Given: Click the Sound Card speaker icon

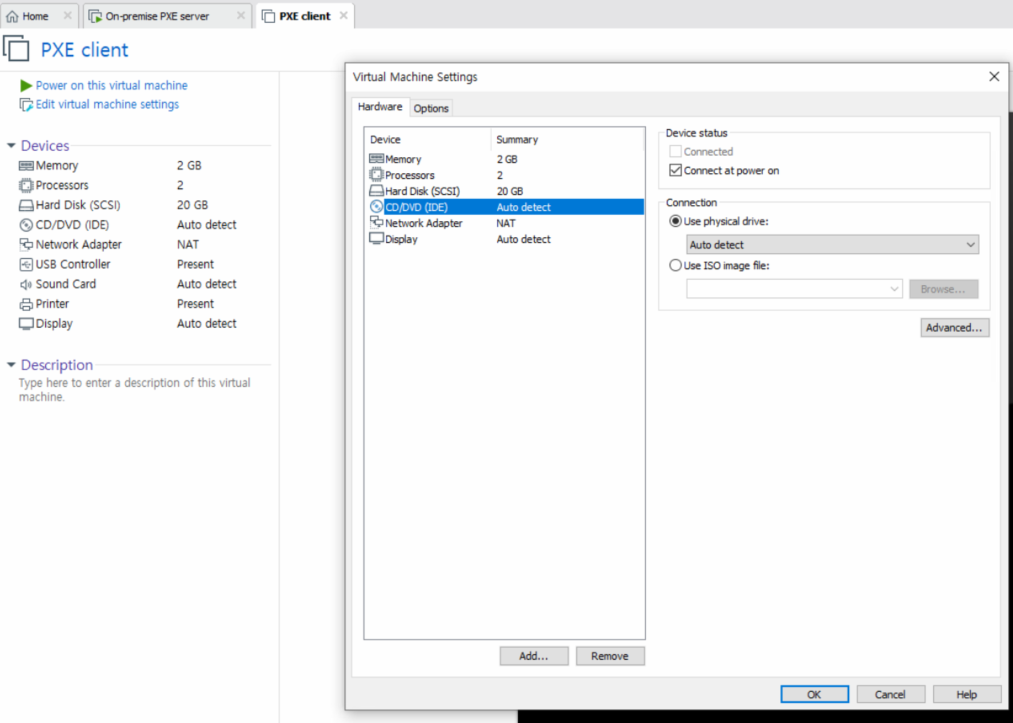Looking at the screenshot, I should pos(26,284).
